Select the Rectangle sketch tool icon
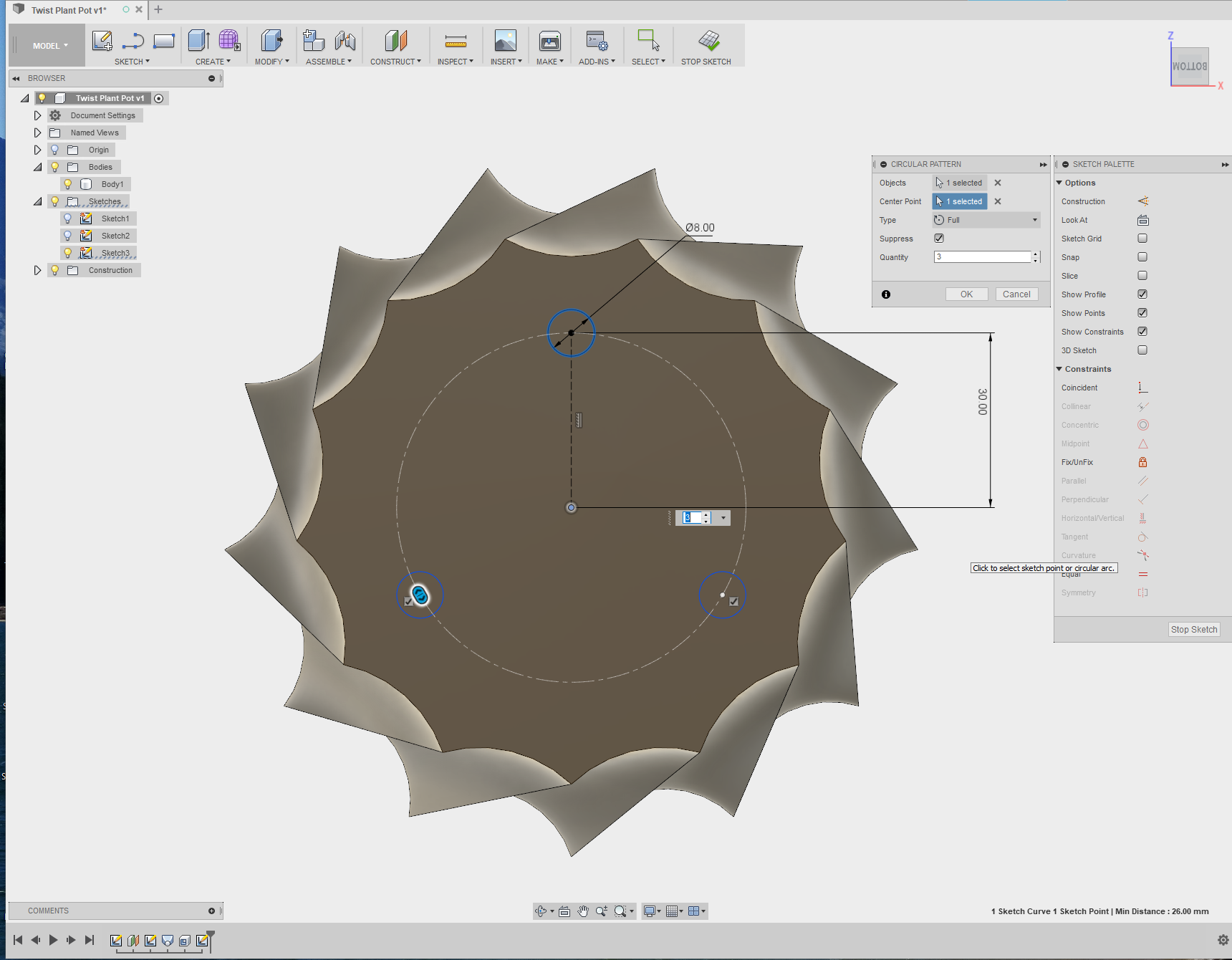Viewport: 1232px width, 960px height. [164, 41]
